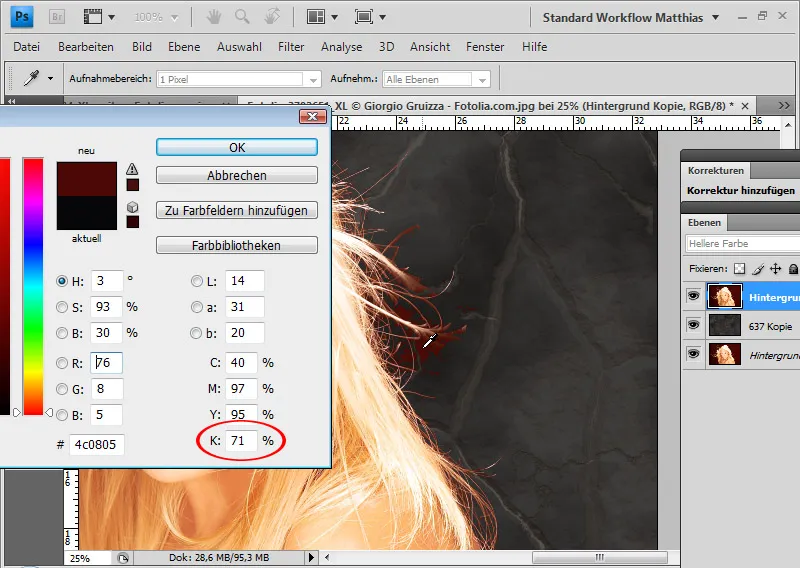Open the status bar info arrow menu
This screenshot has width=800, height=568.
coord(311,557)
